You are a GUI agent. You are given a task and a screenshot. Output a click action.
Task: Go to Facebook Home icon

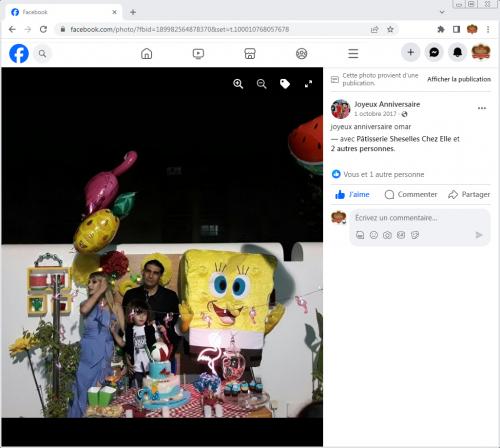(146, 53)
